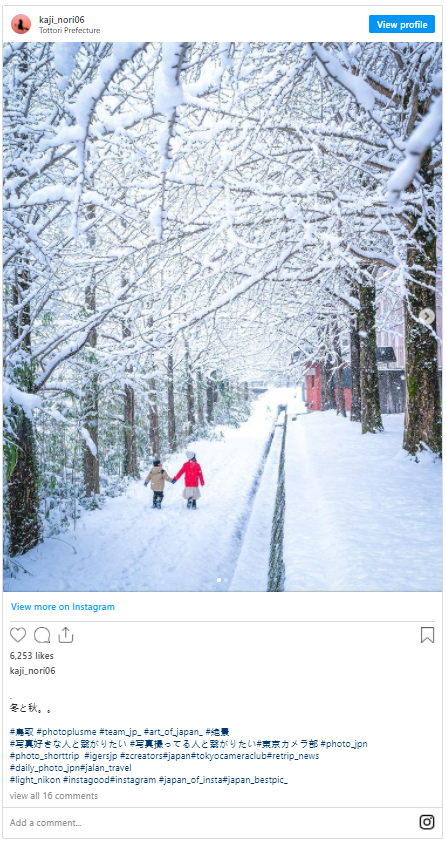This screenshot has width=446, height=842.
Task: Open the #photoplusme hashtag
Action: coord(67,732)
